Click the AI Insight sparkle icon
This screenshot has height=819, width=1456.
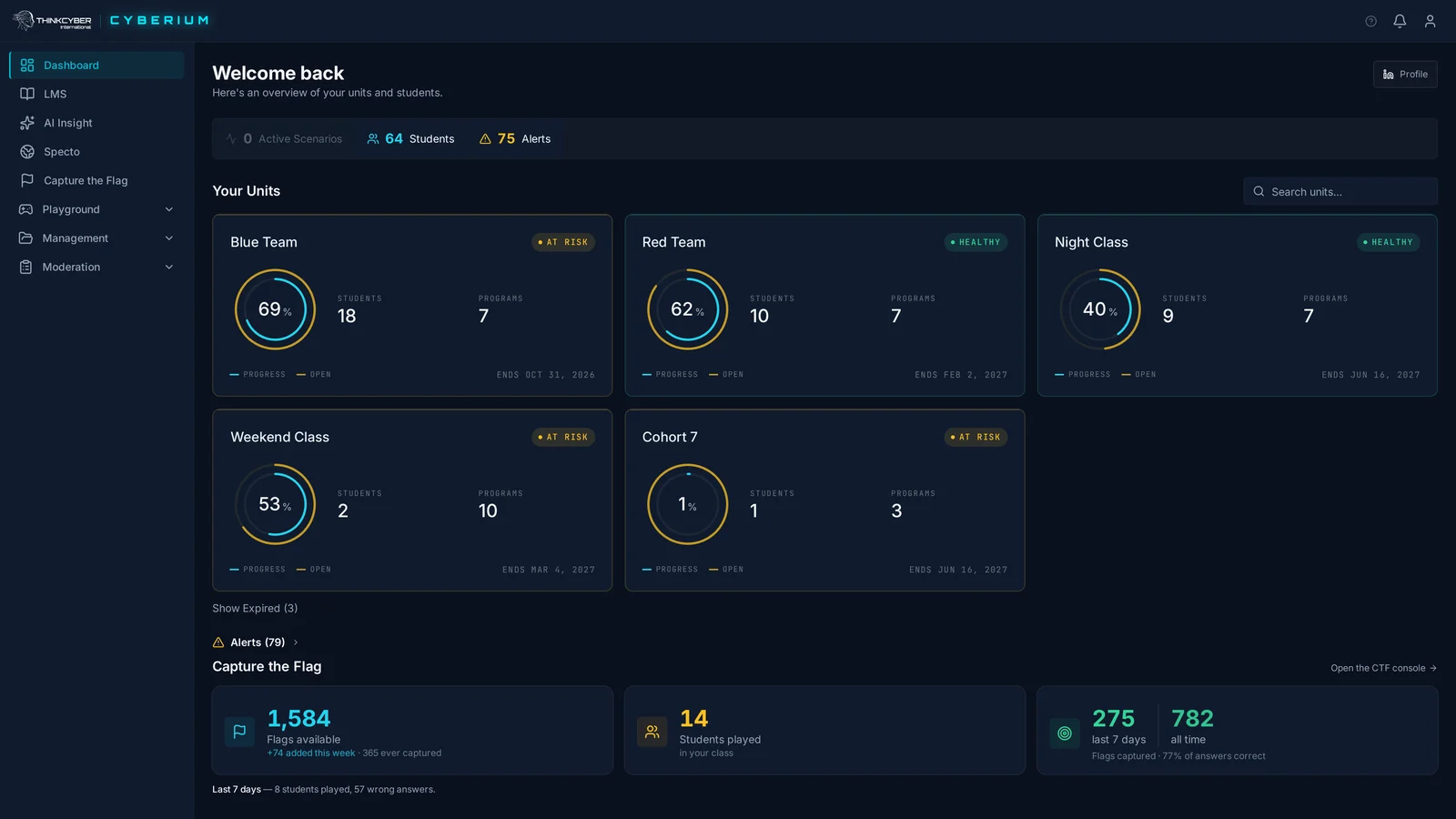[x=27, y=123]
